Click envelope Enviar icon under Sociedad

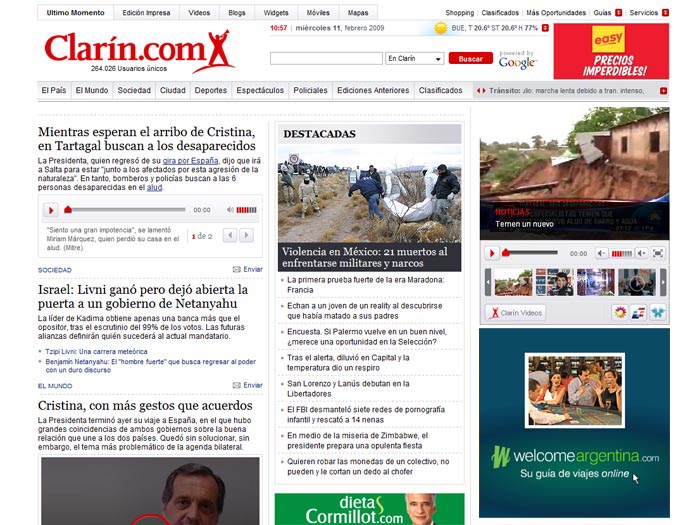pyautogui.click(x=237, y=270)
